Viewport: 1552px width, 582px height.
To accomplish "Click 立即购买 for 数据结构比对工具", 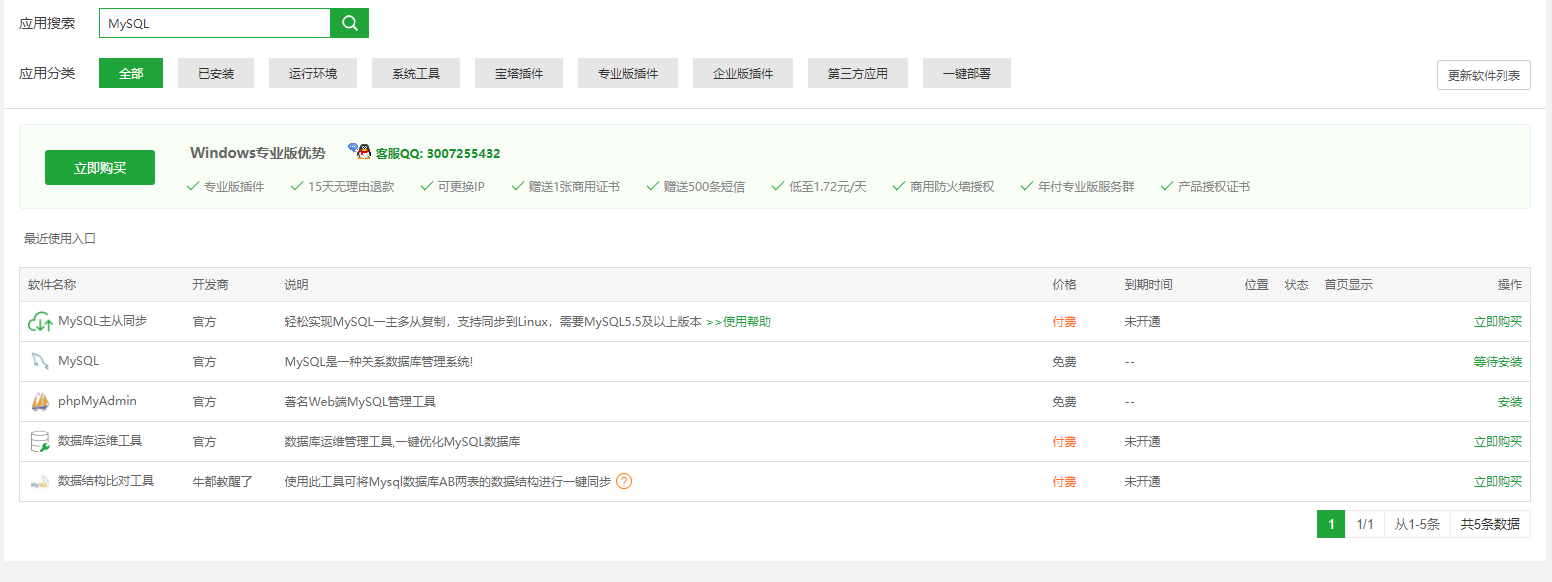I will point(1498,482).
